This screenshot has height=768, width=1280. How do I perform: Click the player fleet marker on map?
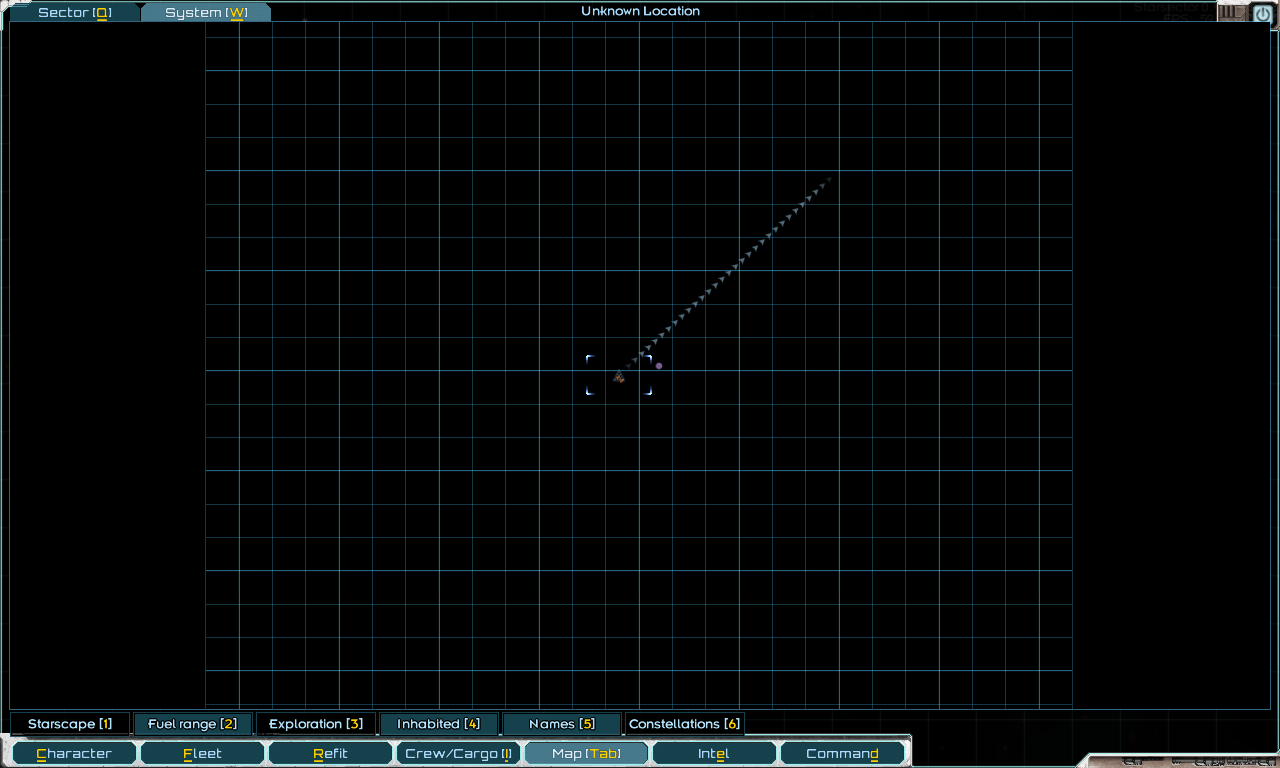[x=619, y=377]
